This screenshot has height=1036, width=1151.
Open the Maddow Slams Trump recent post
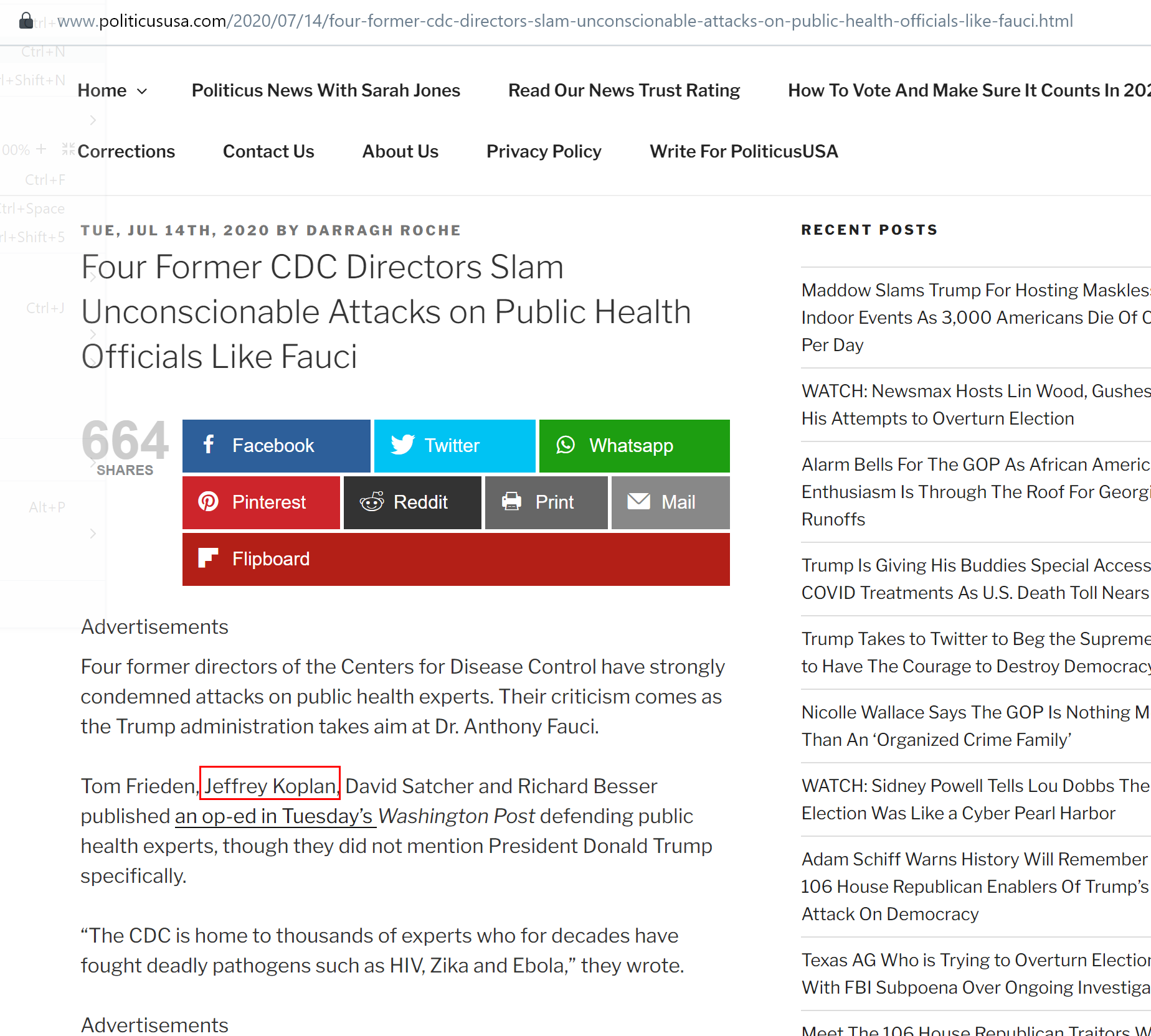[x=976, y=318]
